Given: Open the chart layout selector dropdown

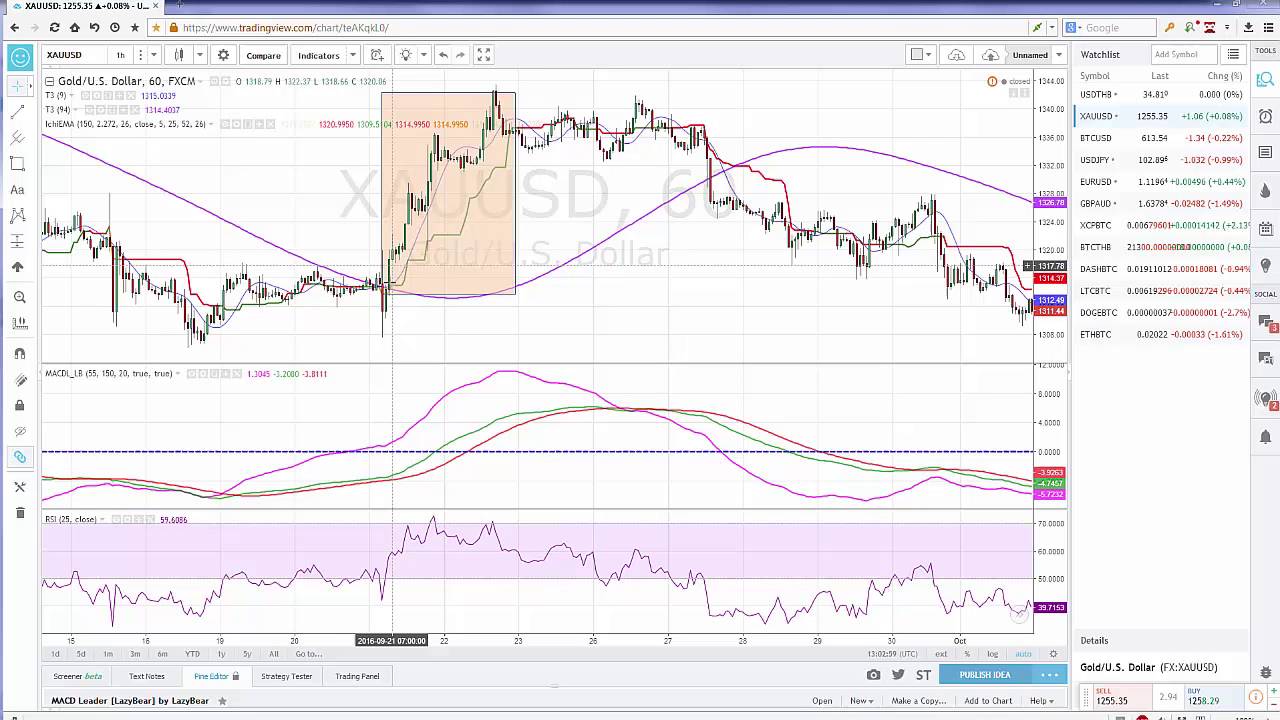Looking at the screenshot, I should click(920, 55).
